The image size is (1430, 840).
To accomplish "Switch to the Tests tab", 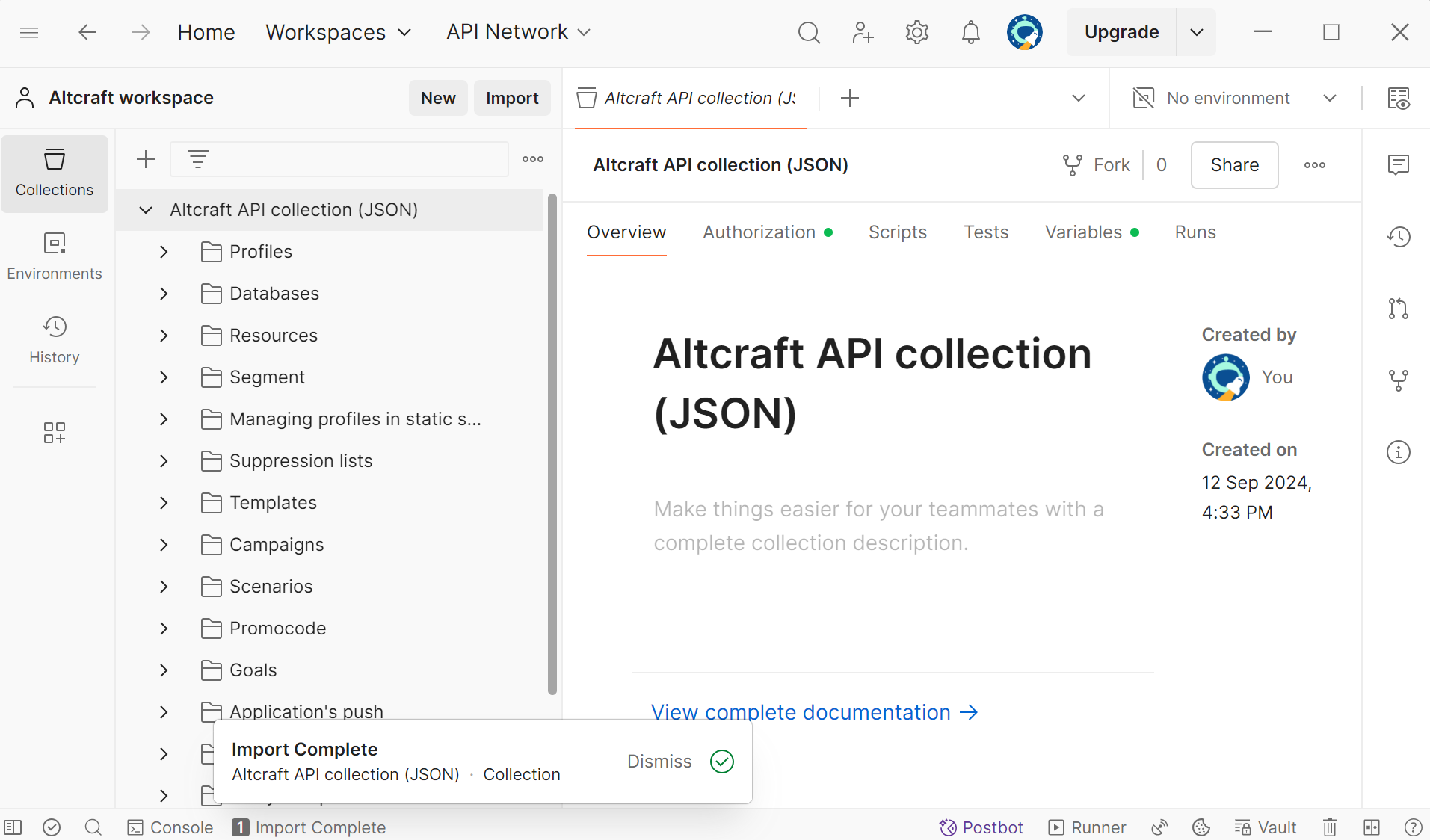I will (x=986, y=232).
